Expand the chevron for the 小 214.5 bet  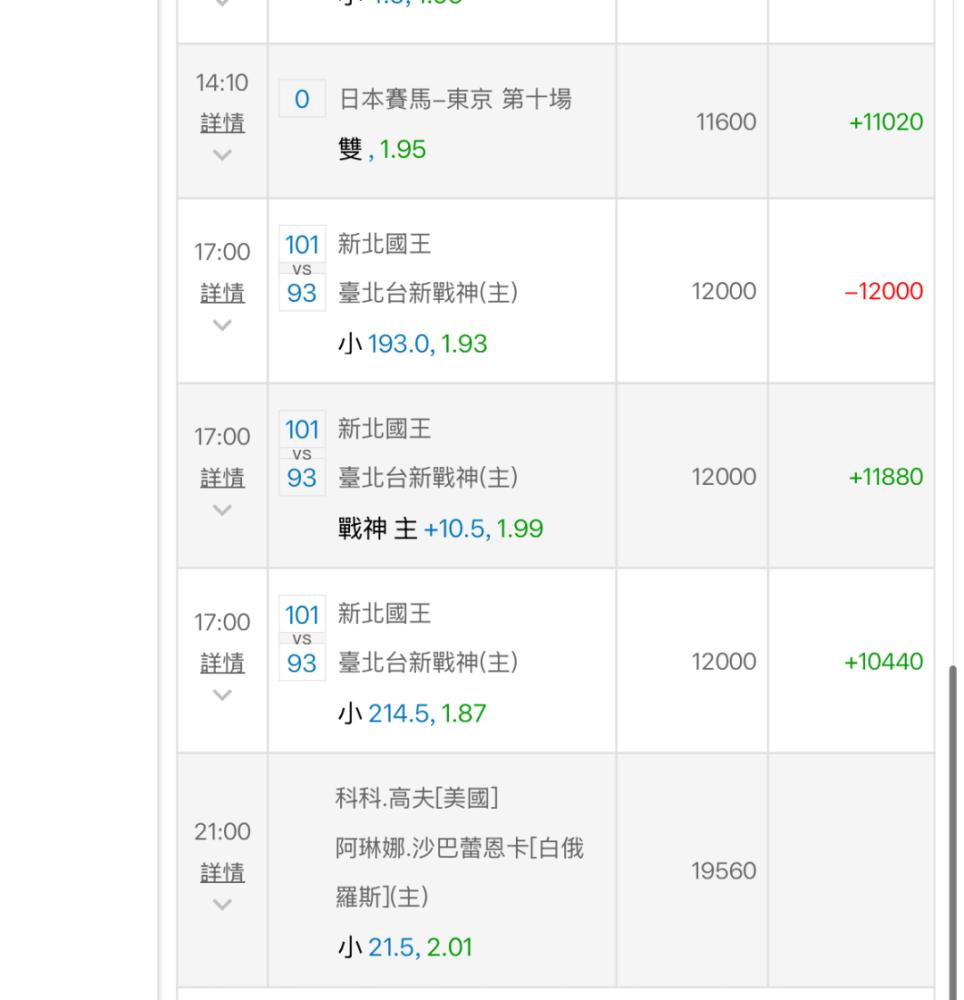[222, 695]
